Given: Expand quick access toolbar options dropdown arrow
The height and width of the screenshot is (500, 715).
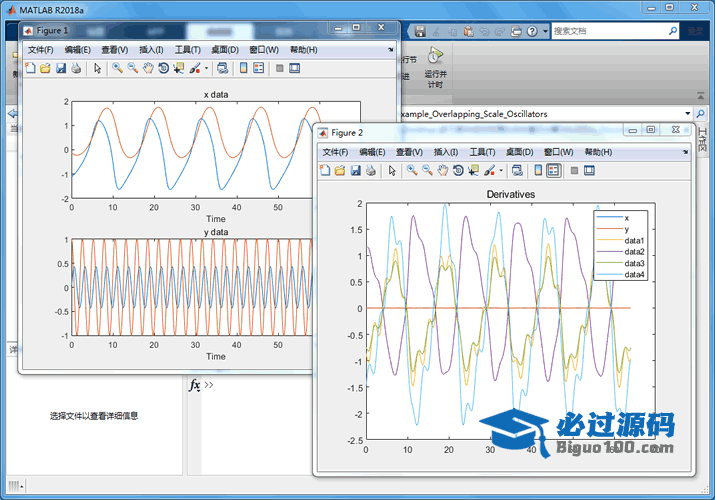Looking at the screenshot, I should click(x=545, y=31).
